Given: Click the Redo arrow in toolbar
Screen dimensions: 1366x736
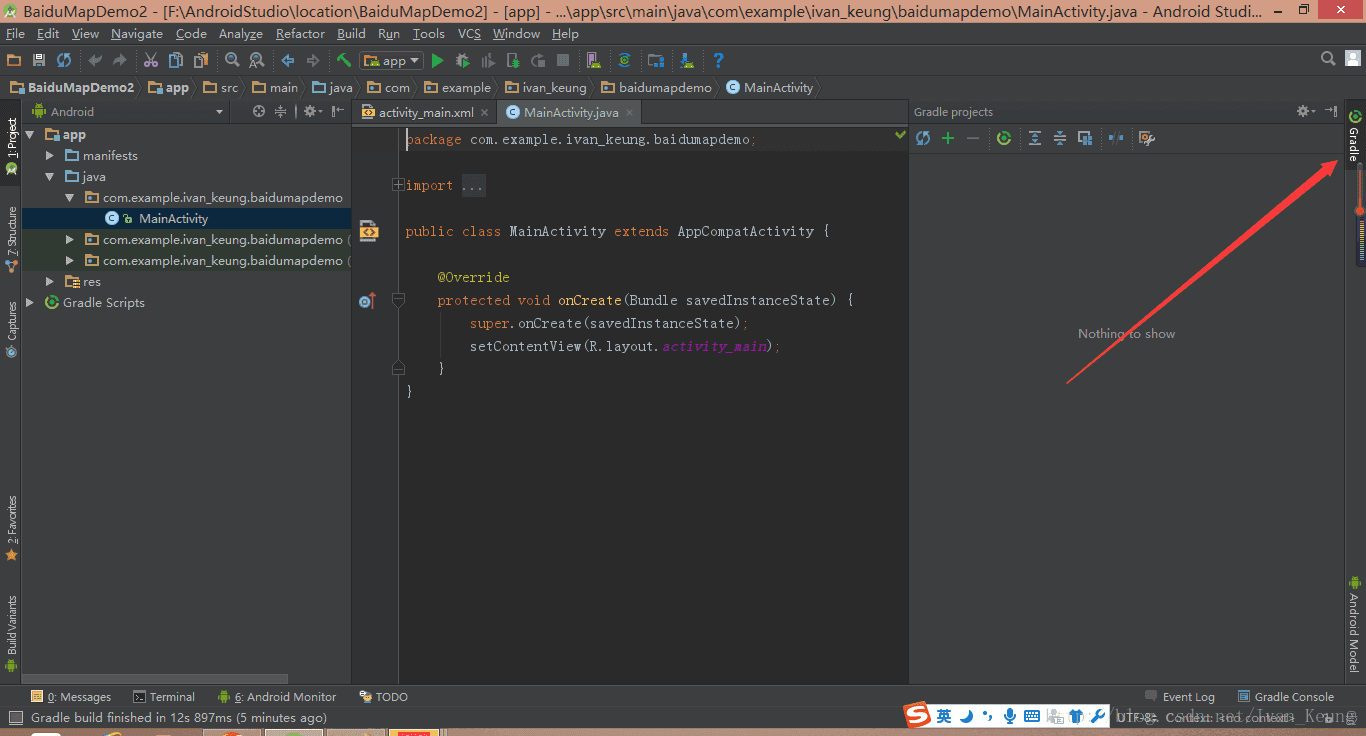Looking at the screenshot, I should pos(120,61).
